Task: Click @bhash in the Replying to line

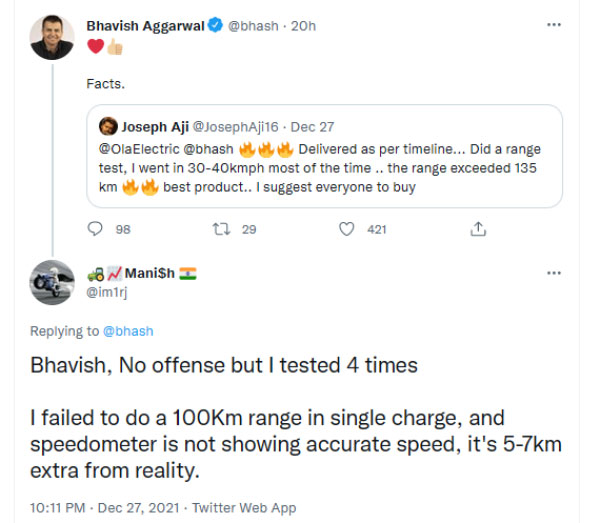Action: (130, 331)
